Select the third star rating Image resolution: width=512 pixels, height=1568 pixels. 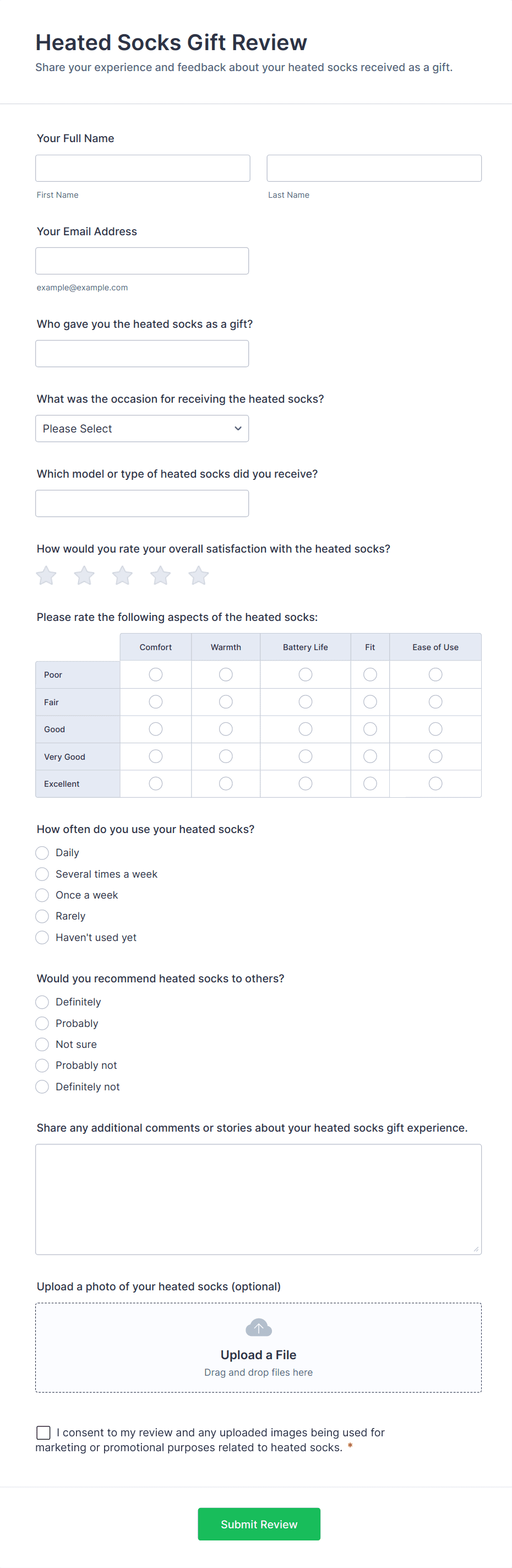click(x=122, y=575)
